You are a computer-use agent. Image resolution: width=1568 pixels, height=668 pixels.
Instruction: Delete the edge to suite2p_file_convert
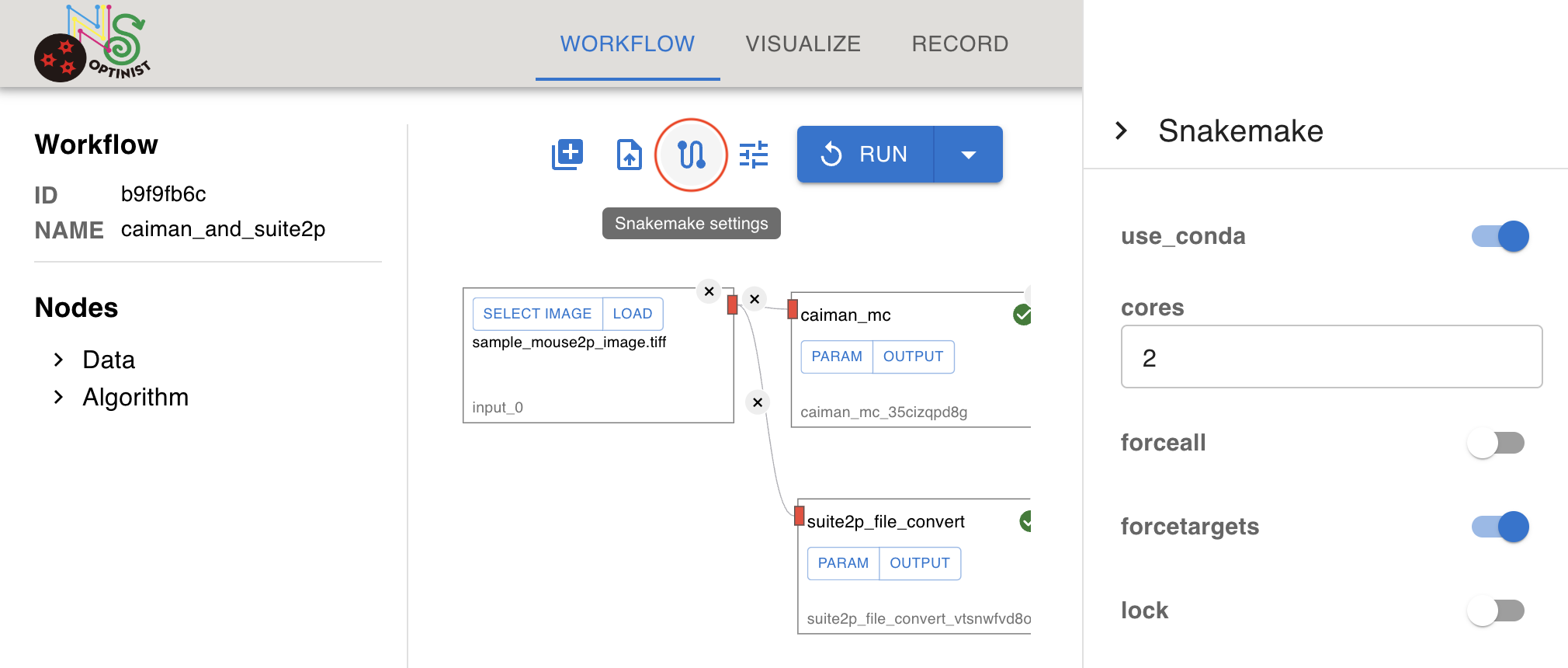758,402
